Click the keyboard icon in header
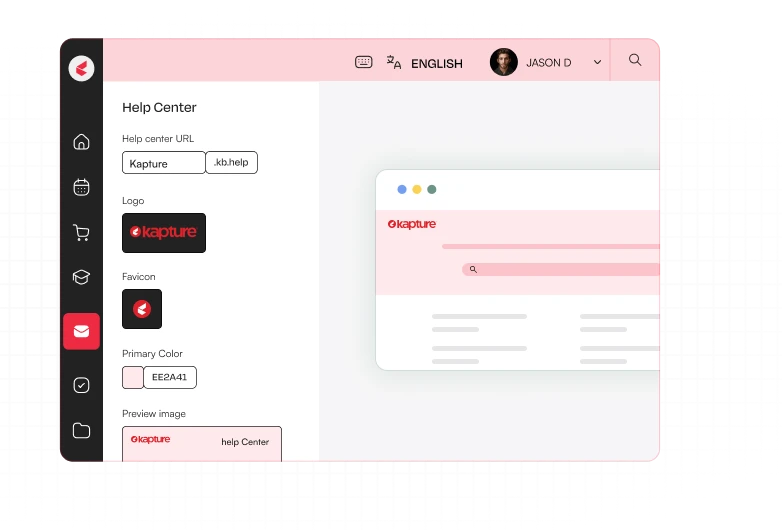This screenshot has height=530, width=782. (x=364, y=62)
